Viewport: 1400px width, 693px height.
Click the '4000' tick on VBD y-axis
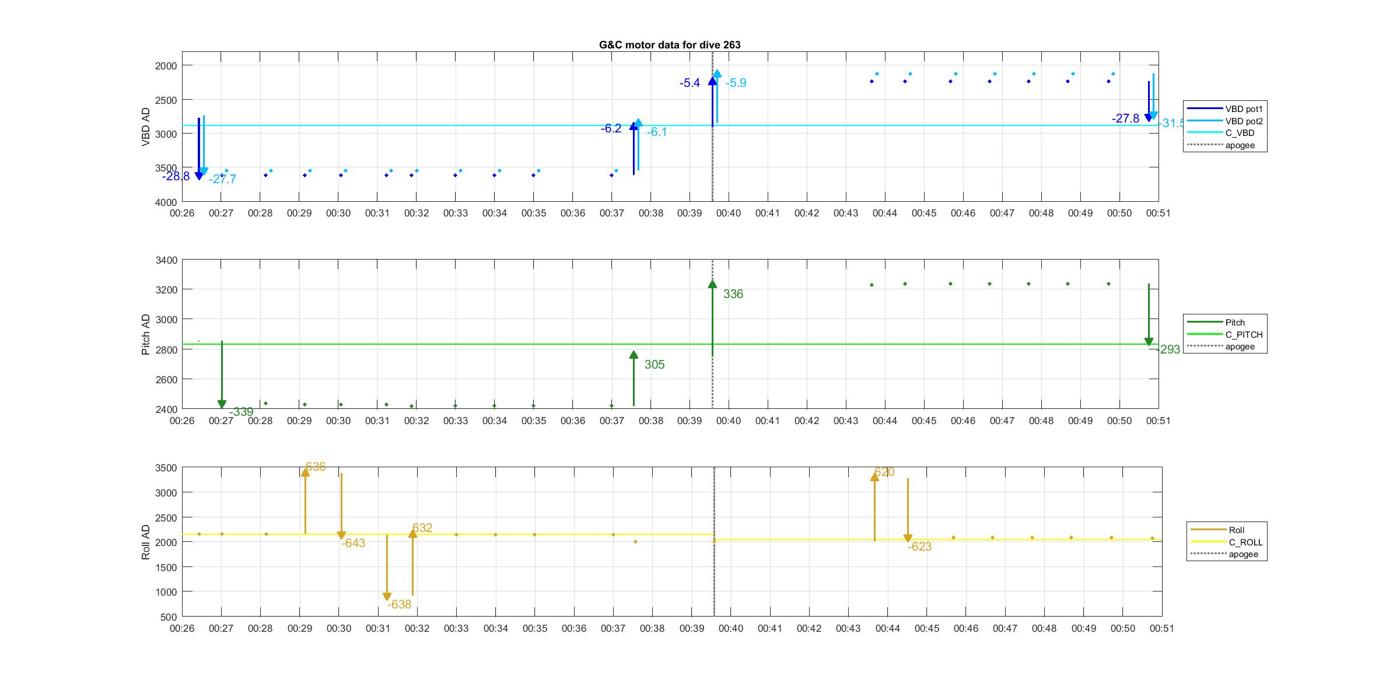click(166, 203)
